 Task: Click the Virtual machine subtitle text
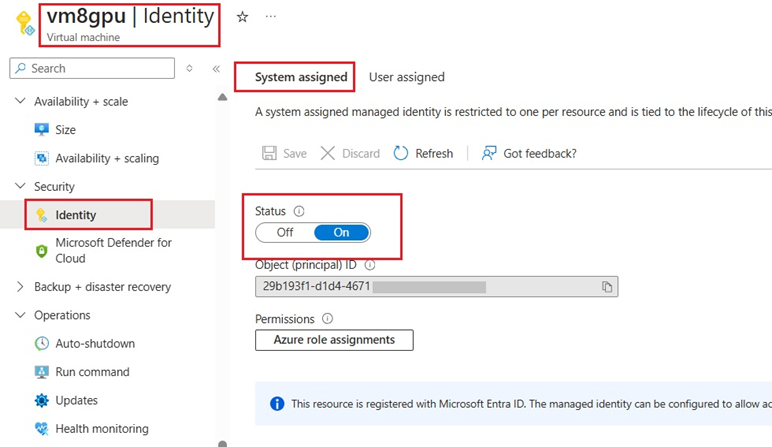(x=83, y=37)
